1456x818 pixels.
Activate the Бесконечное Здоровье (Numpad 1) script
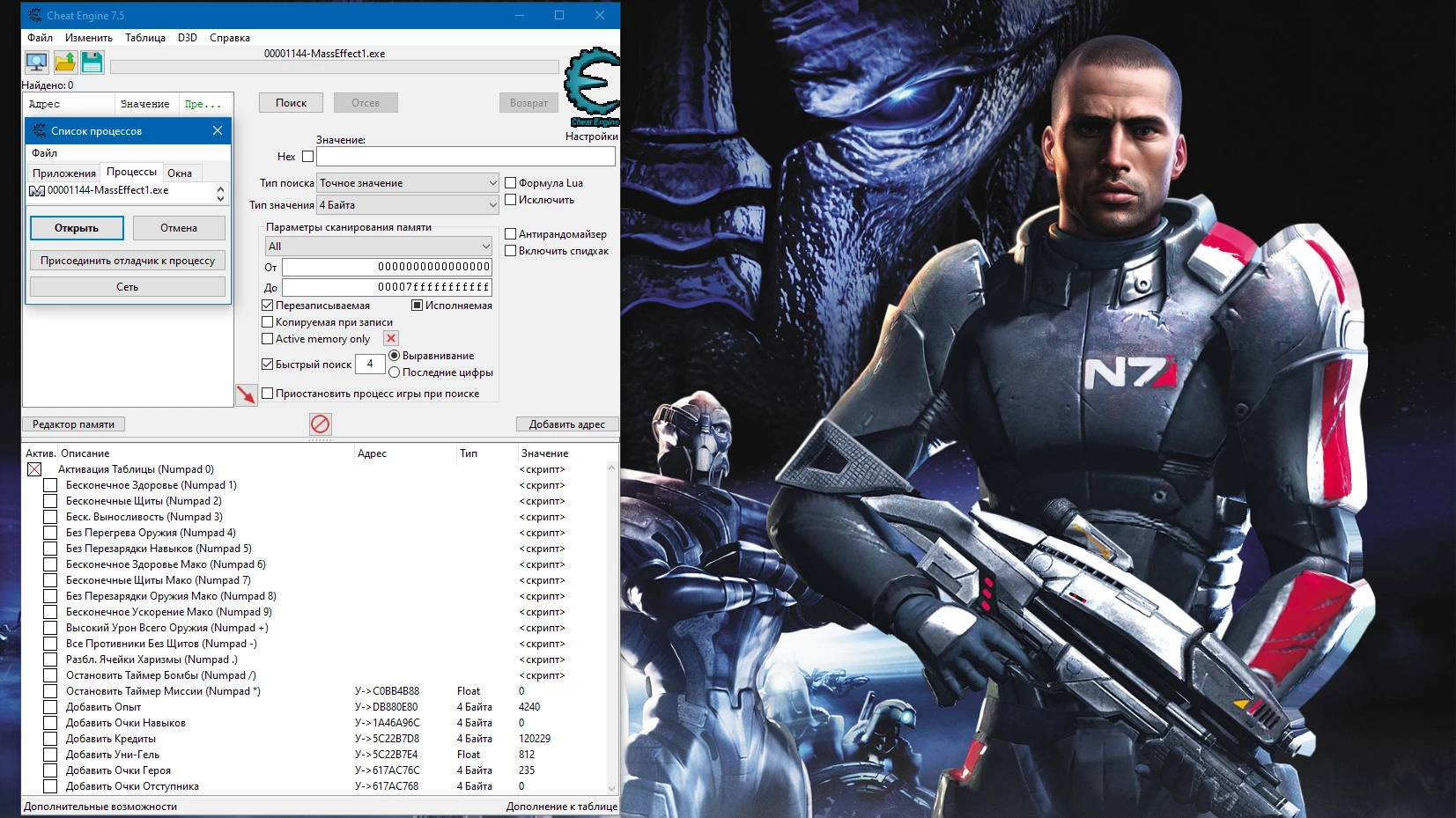click(x=50, y=485)
